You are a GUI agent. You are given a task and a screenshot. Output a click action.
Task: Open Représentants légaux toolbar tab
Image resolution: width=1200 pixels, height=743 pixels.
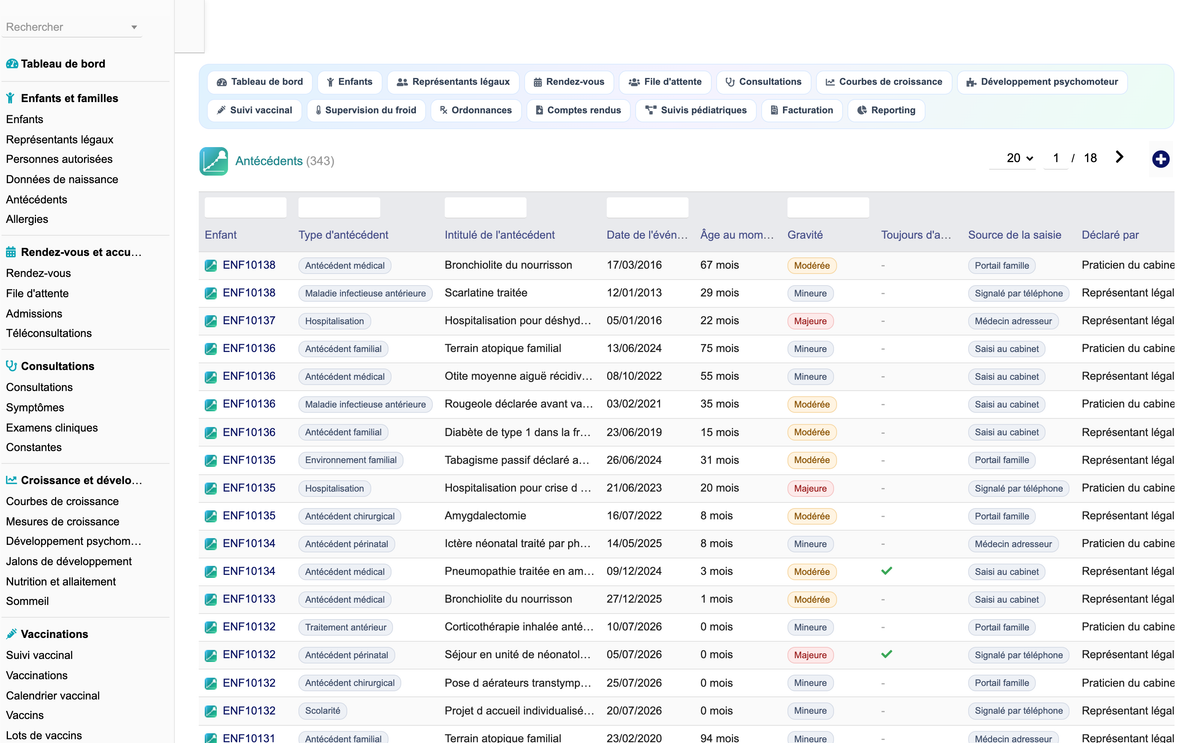pos(453,82)
